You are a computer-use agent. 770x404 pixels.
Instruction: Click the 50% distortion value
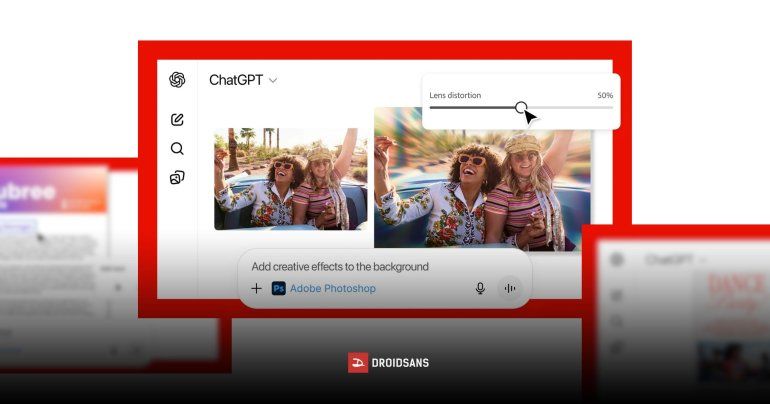(x=605, y=95)
